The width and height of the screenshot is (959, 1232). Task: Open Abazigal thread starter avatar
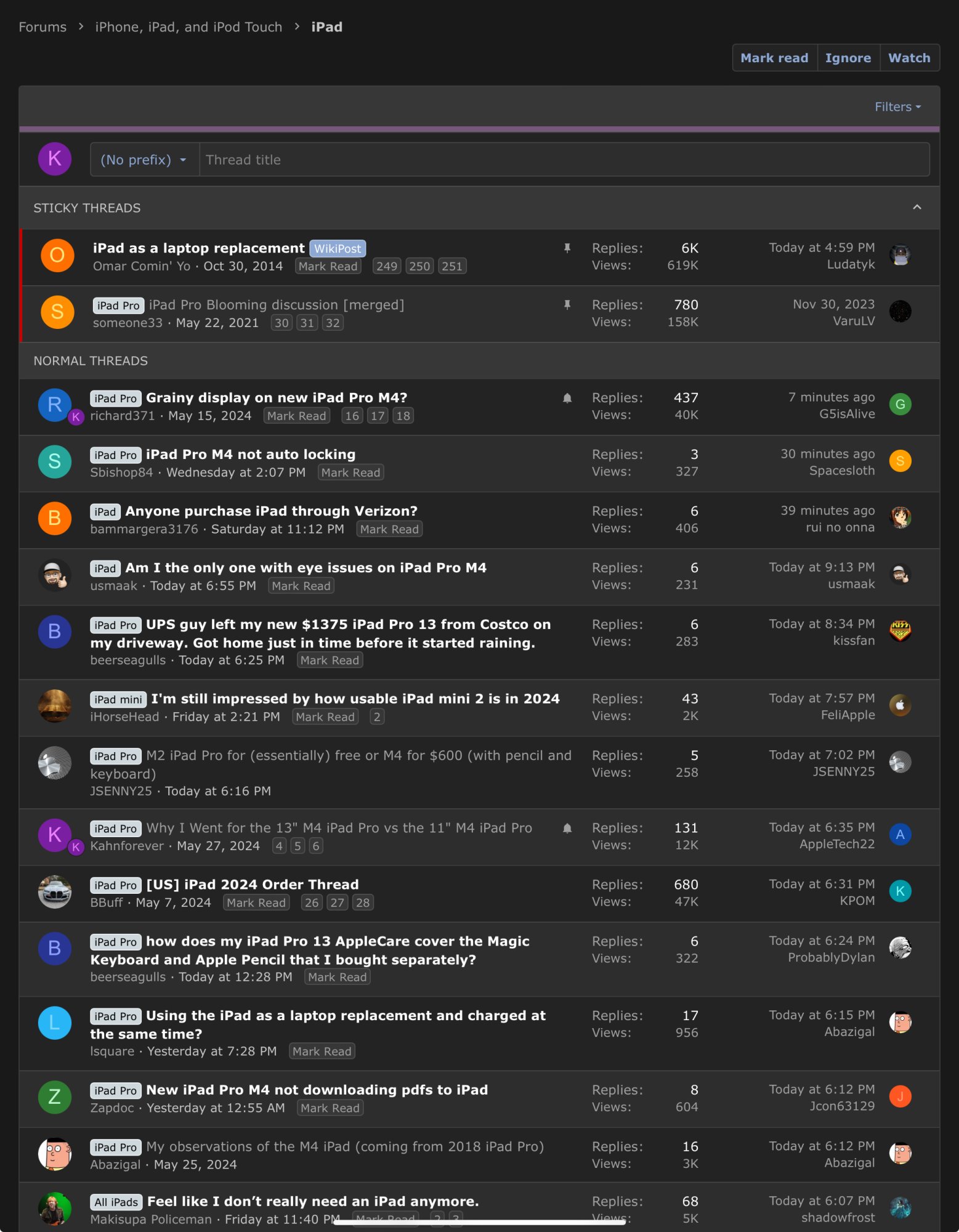click(x=55, y=1154)
